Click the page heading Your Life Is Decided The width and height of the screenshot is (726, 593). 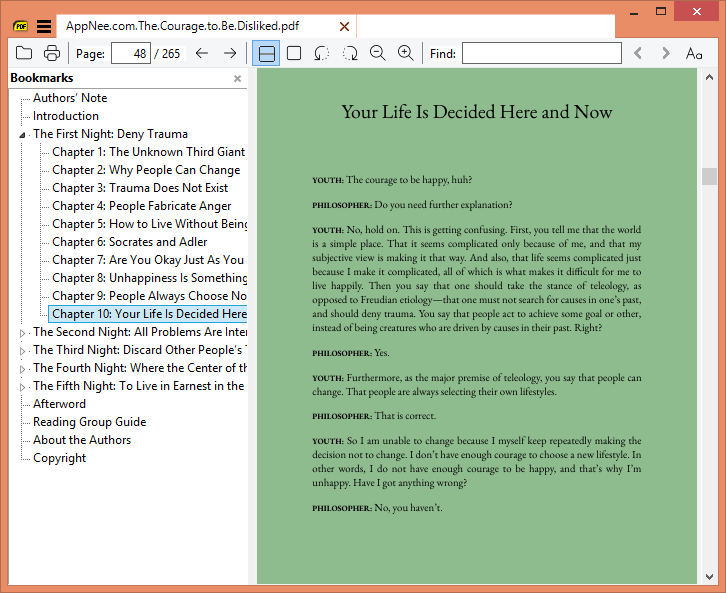pos(477,112)
